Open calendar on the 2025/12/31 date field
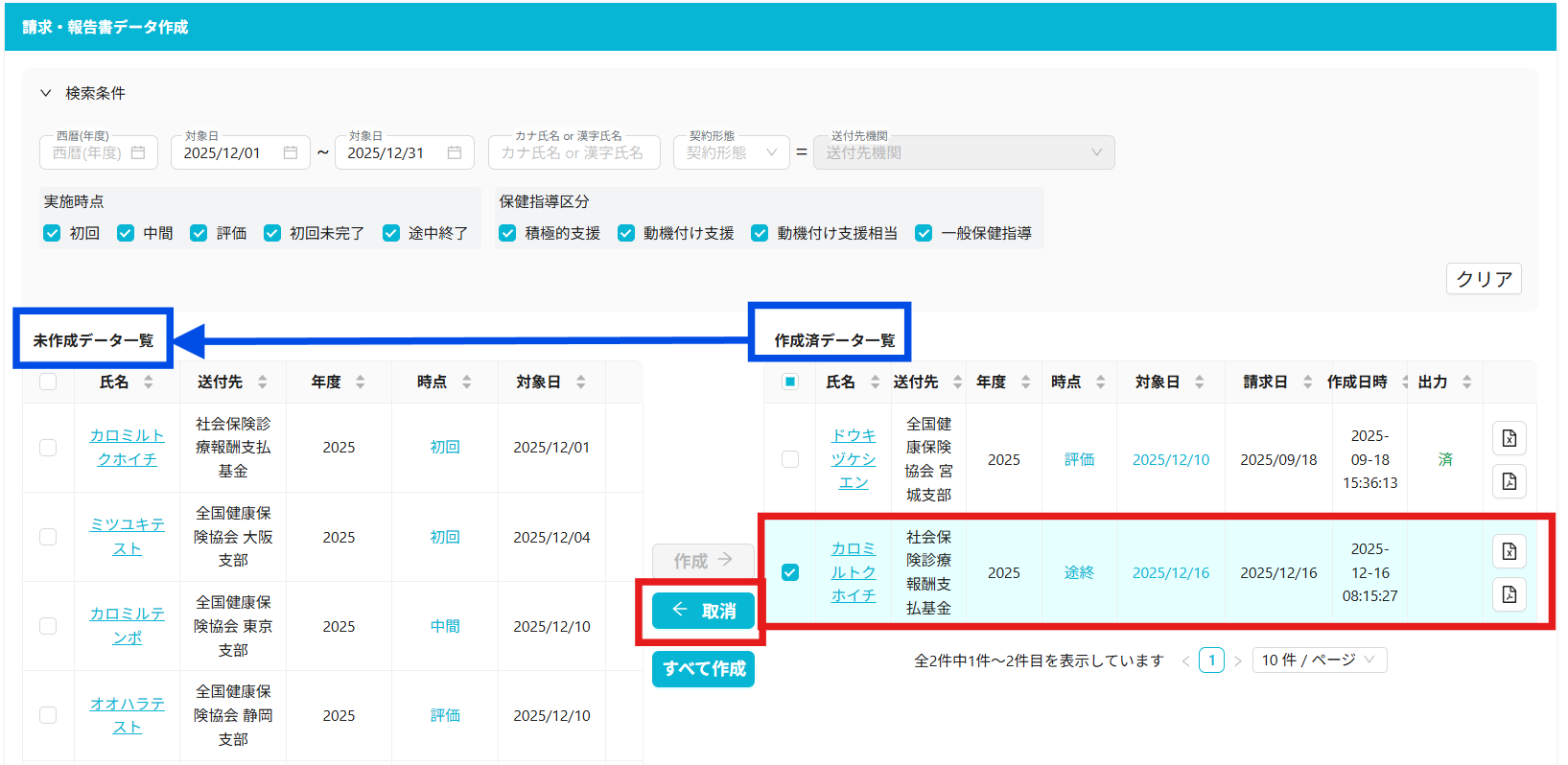 click(x=454, y=152)
